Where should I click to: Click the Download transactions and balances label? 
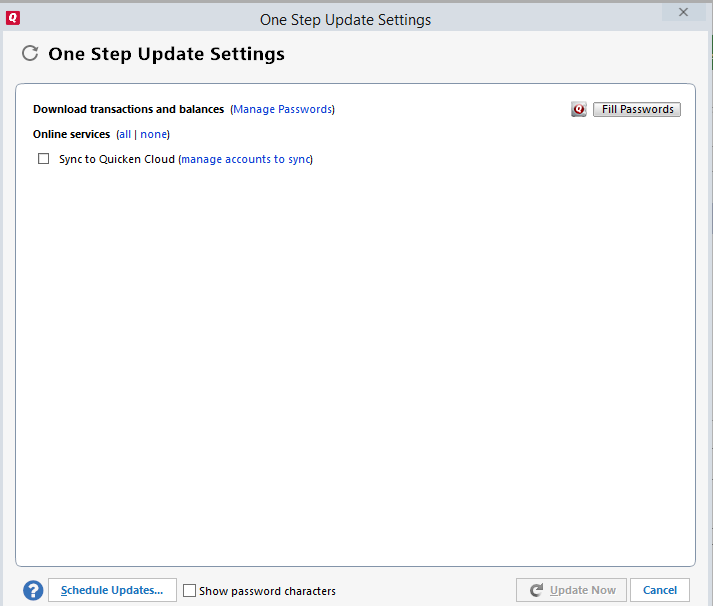[x=129, y=109]
